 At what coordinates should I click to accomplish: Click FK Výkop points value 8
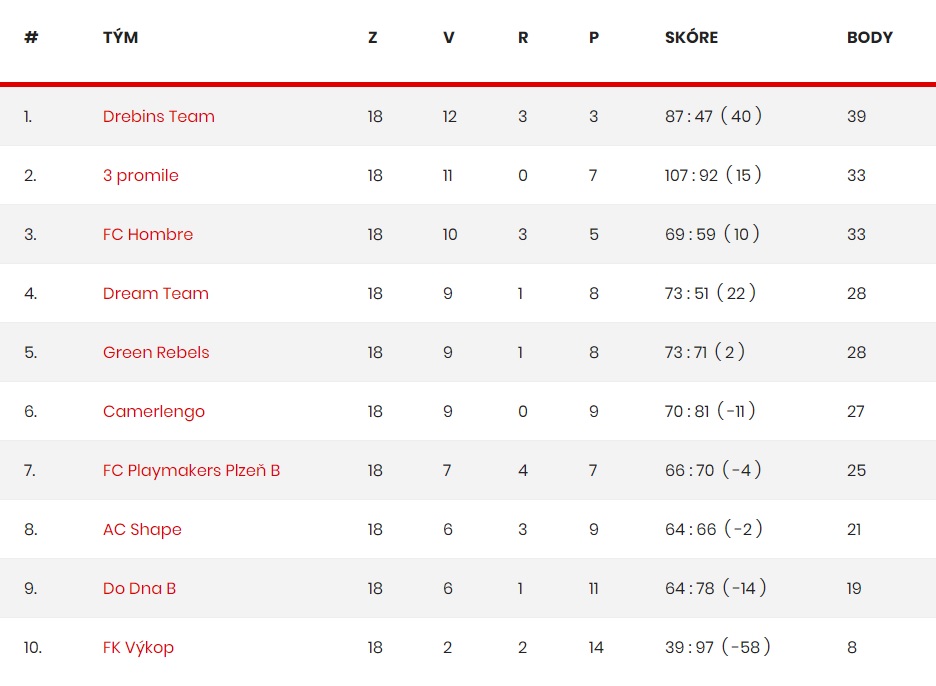[x=852, y=647]
